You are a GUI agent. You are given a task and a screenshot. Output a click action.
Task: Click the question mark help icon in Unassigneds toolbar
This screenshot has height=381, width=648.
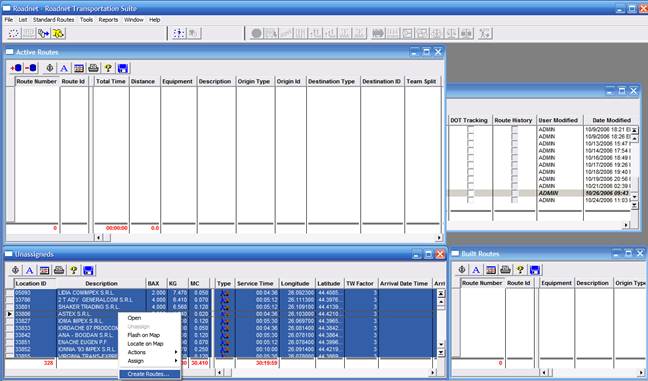point(74,270)
